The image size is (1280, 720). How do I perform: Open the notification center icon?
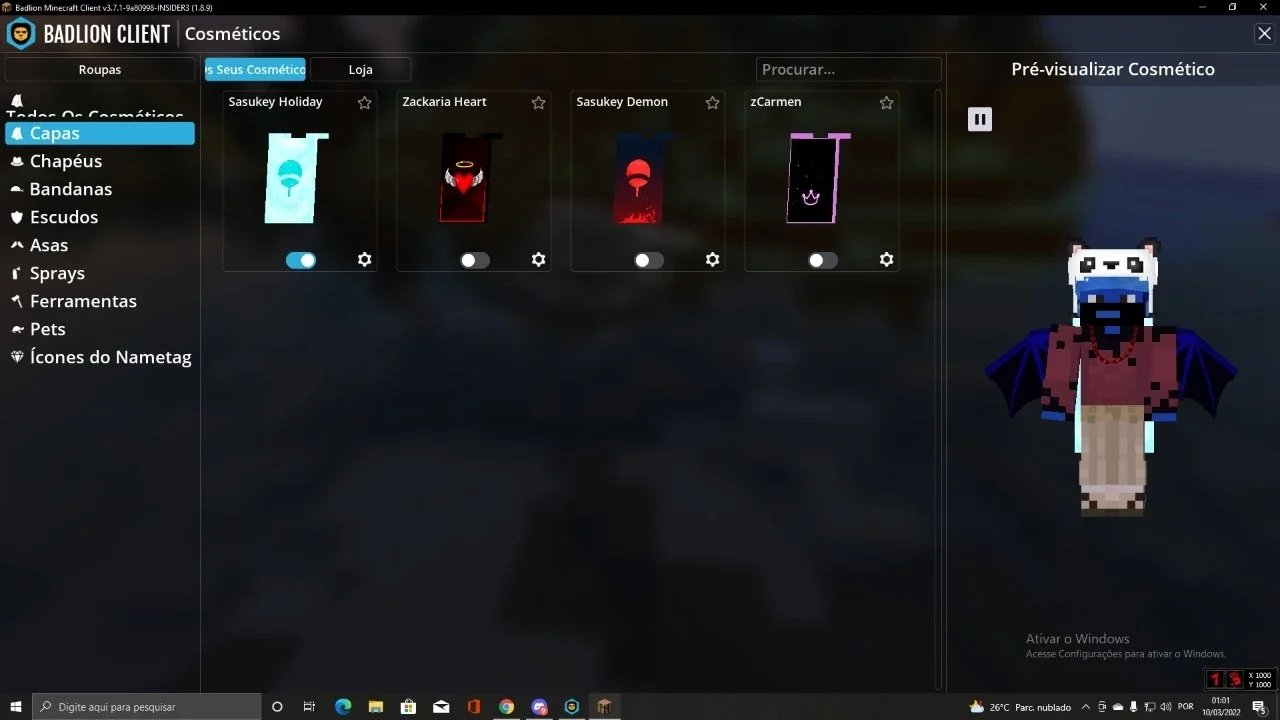pyautogui.click(x=1259, y=707)
